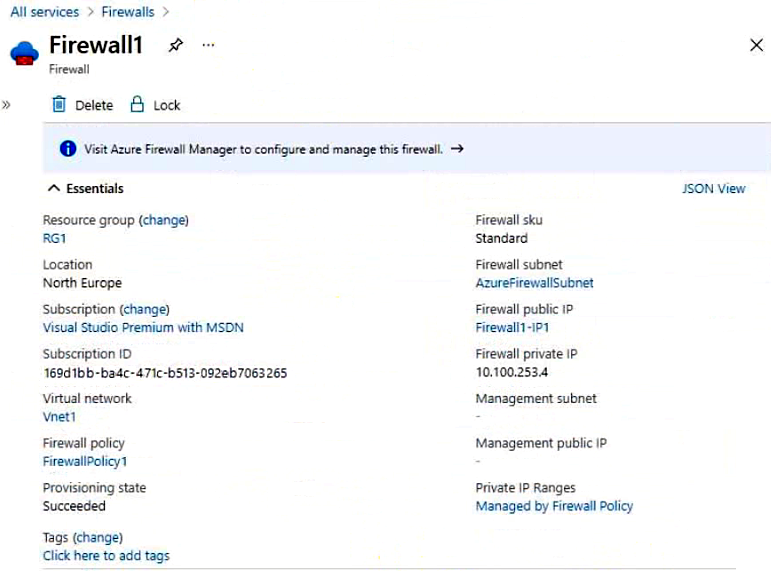Viewport: 775px width, 575px height.
Task: Pin Firewall1 to the dashboard
Action: tap(176, 46)
